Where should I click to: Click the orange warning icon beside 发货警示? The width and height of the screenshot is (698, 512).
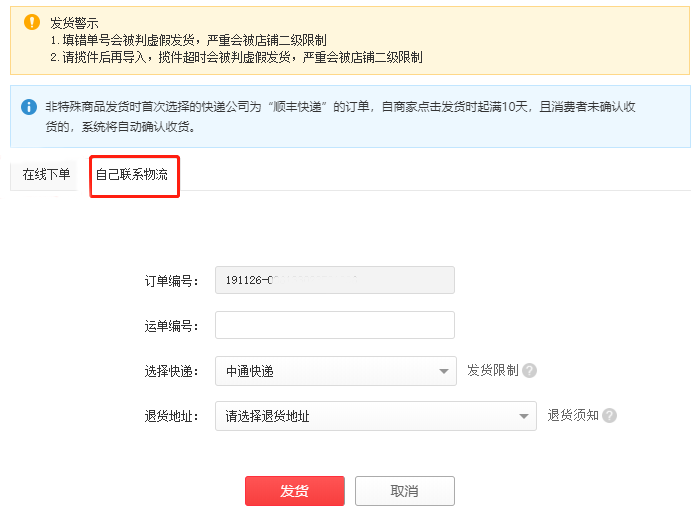(32, 21)
